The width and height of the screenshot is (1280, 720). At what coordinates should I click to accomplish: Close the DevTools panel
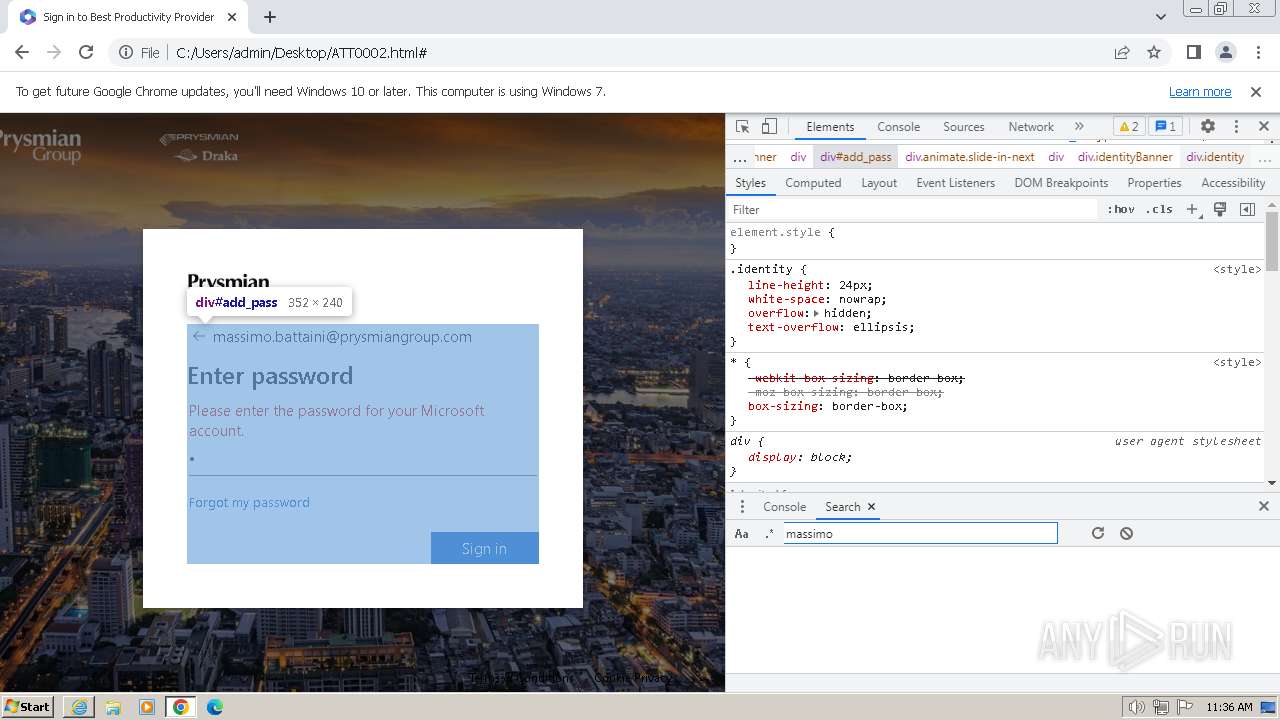(x=1264, y=127)
